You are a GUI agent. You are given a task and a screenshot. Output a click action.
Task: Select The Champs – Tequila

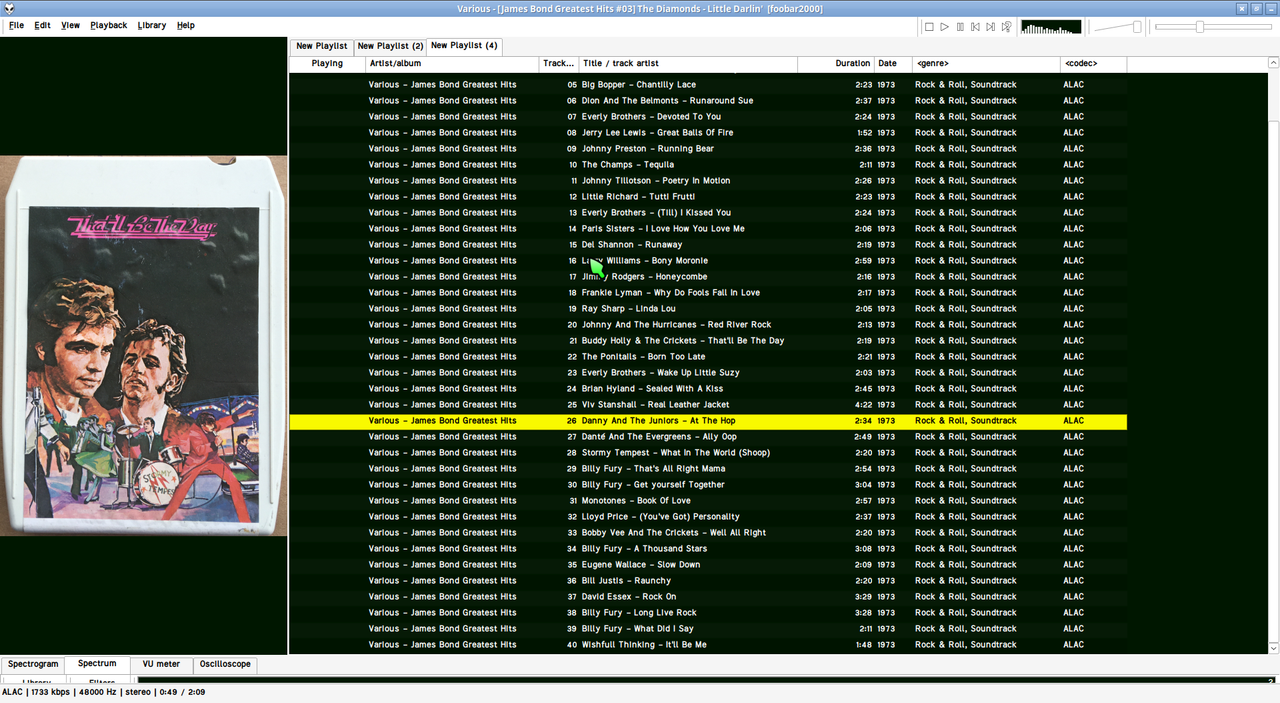708,165
